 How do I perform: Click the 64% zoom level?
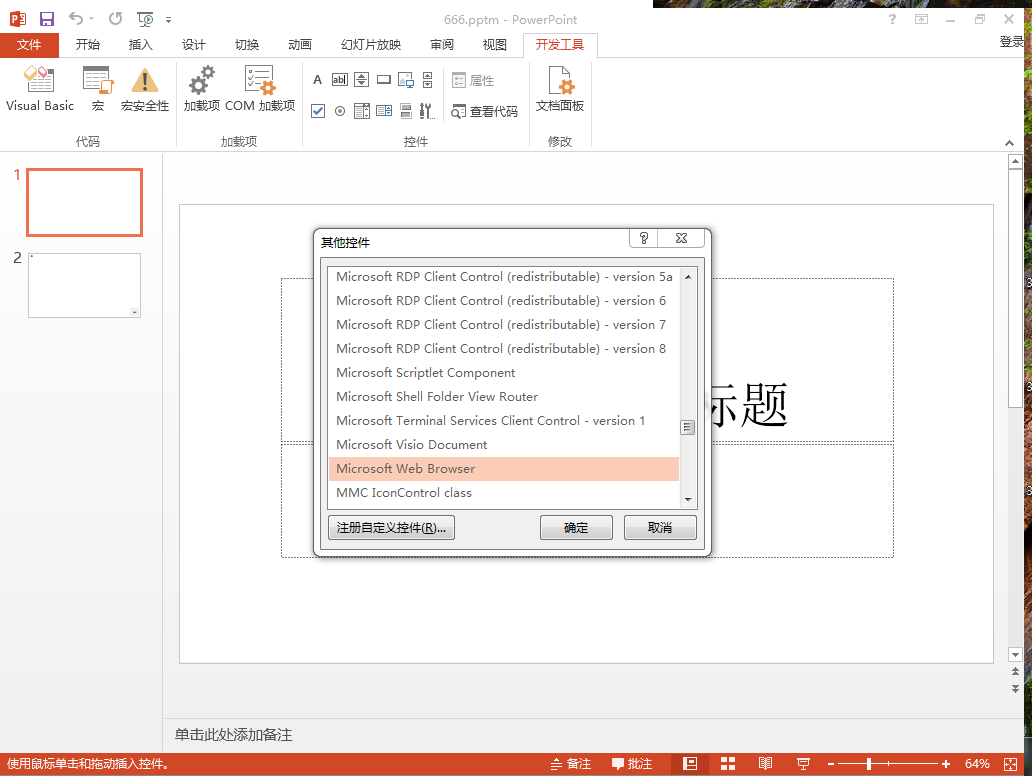click(x=977, y=763)
